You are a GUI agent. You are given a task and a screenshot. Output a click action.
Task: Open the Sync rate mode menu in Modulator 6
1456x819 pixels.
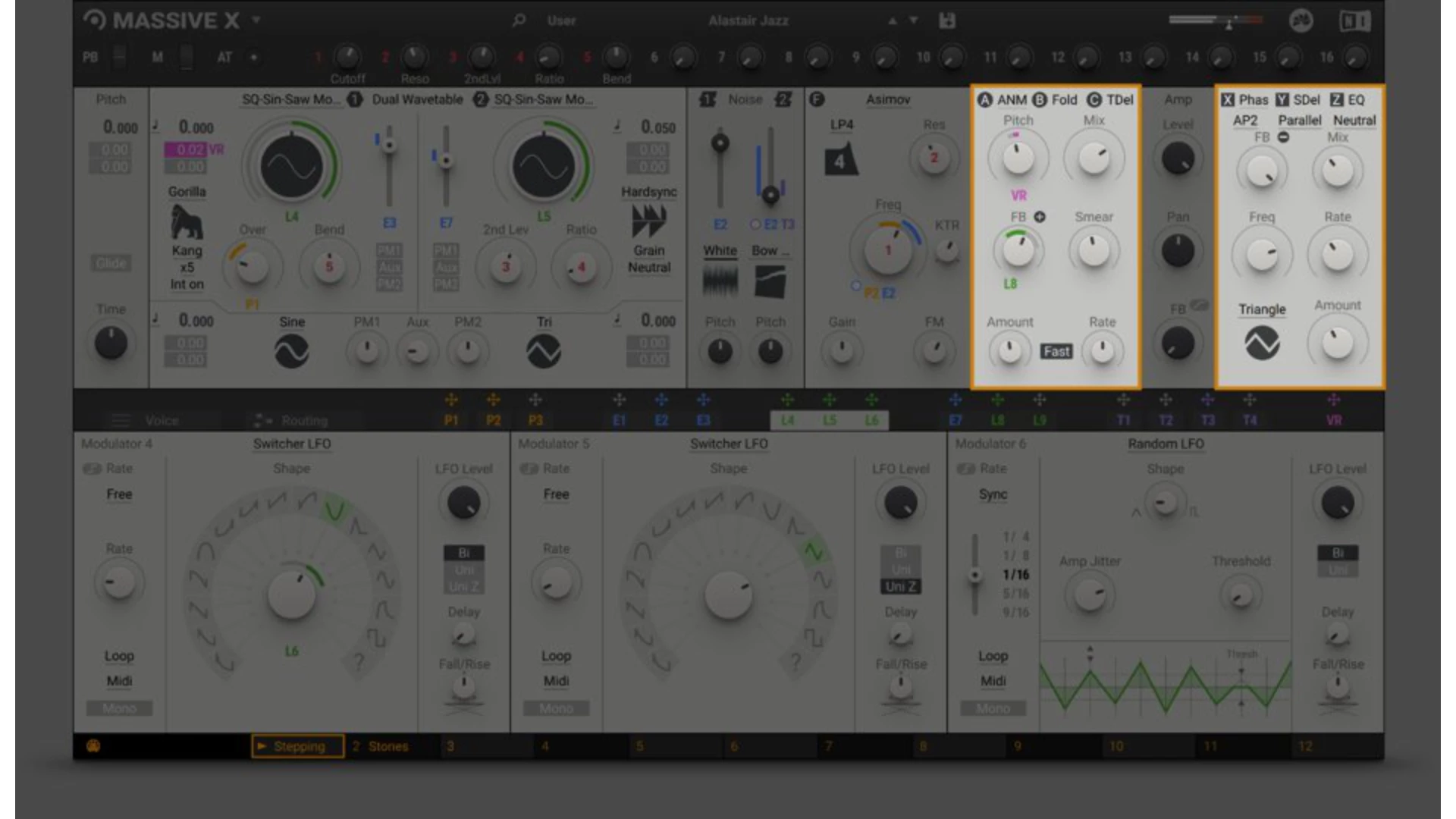tap(993, 494)
